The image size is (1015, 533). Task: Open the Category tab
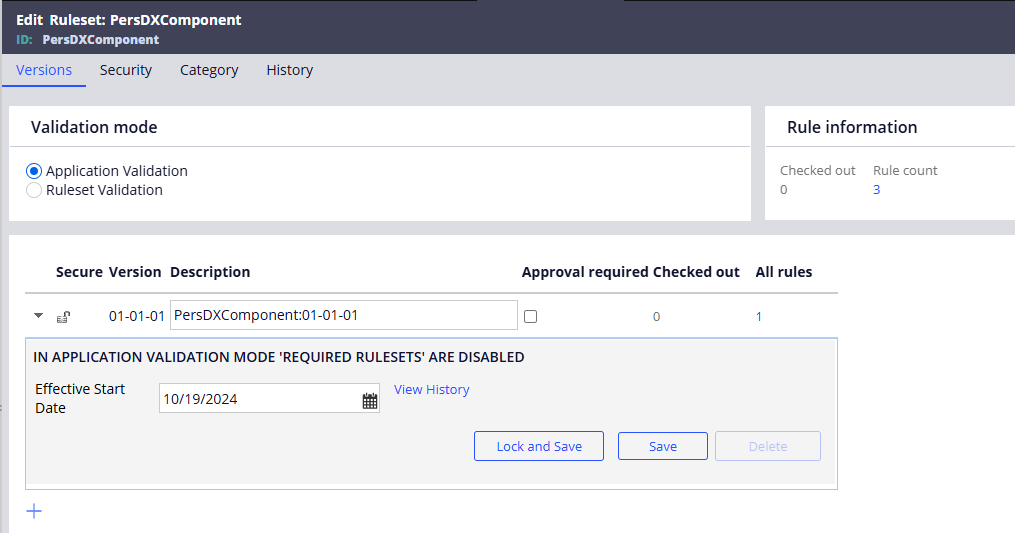click(209, 70)
